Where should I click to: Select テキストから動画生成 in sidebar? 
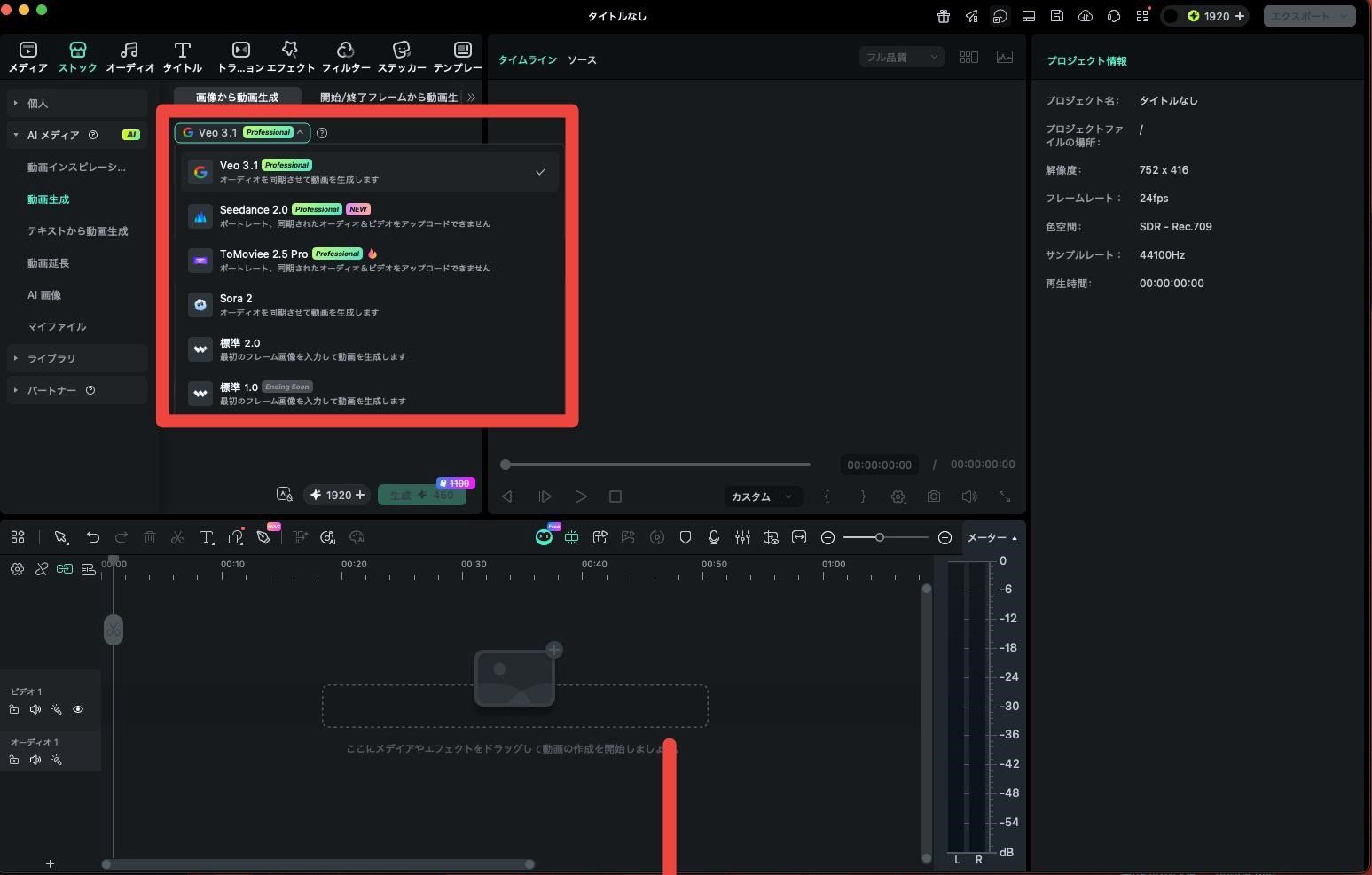[77, 231]
